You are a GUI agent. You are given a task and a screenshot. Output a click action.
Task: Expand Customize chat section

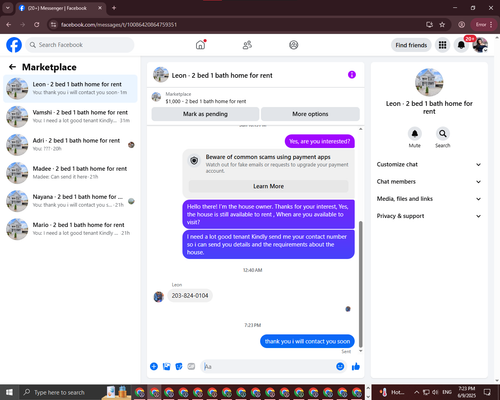(429, 164)
